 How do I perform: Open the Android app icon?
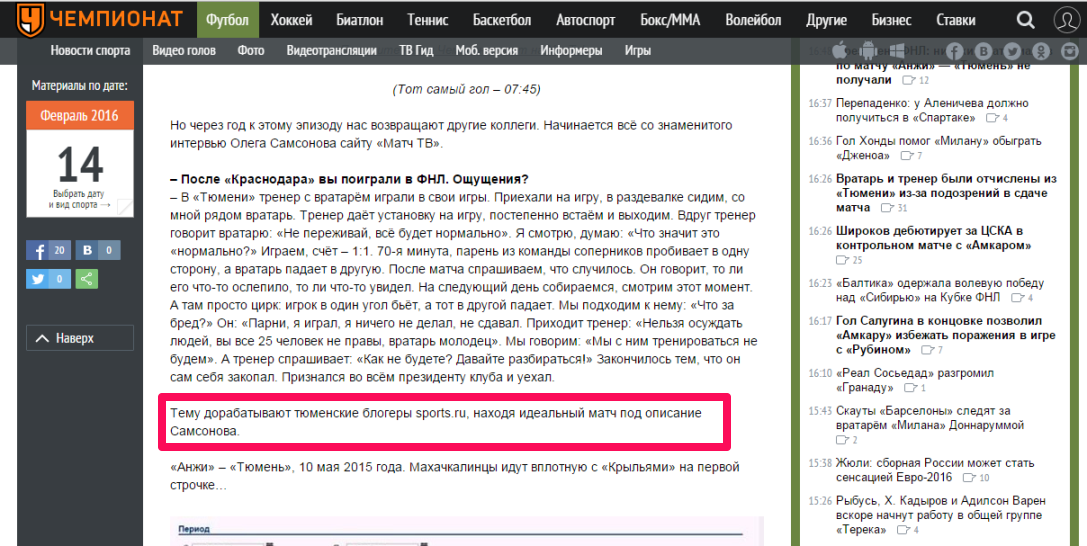tap(868, 50)
